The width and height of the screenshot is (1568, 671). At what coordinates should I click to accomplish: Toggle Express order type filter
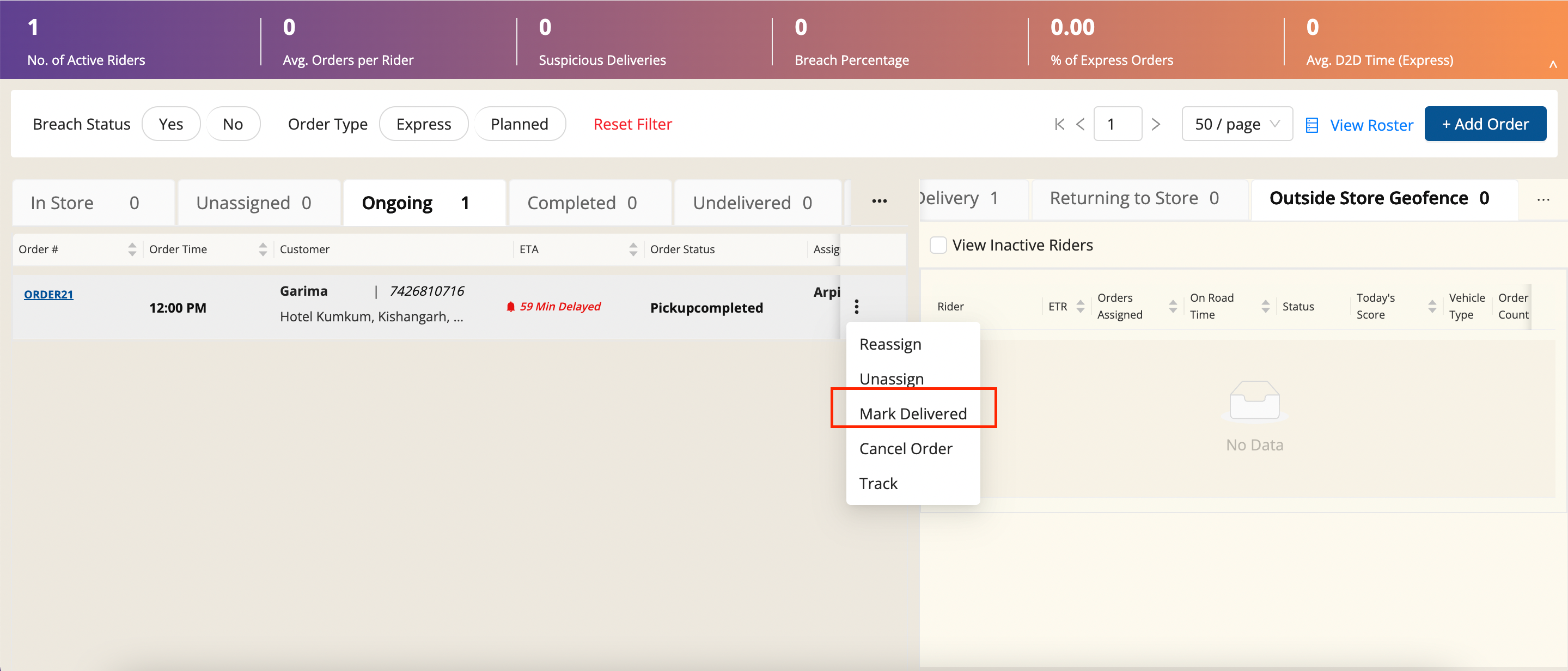(x=423, y=124)
